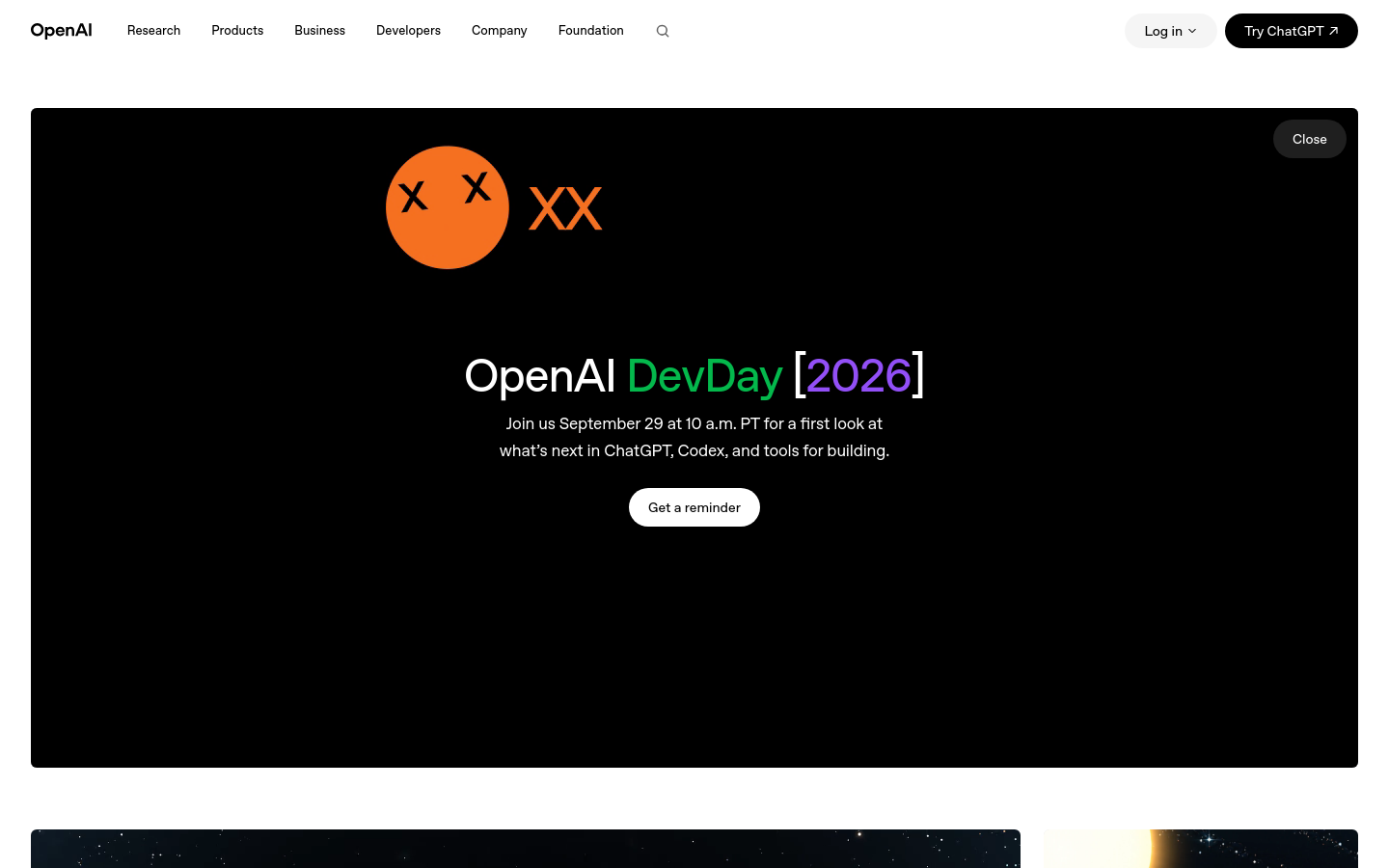Click the orange face graphic

[448, 207]
